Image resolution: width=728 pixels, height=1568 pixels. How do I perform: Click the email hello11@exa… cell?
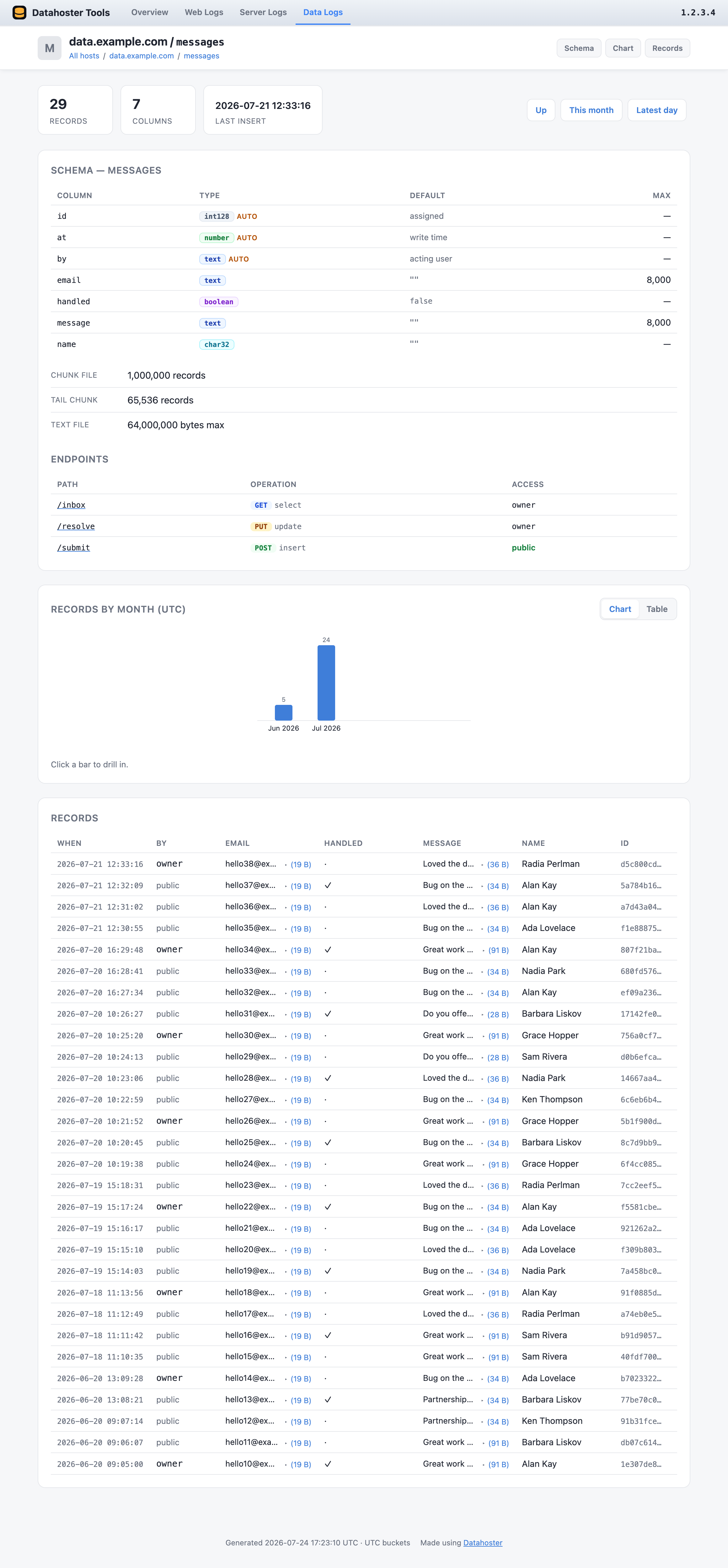click(251, 1443)
